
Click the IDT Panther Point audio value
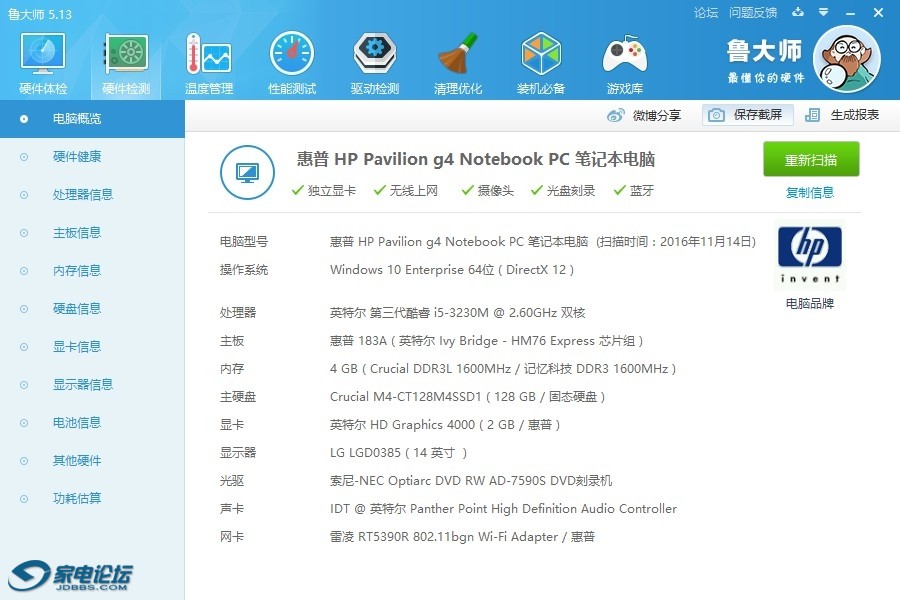[503, 509]
